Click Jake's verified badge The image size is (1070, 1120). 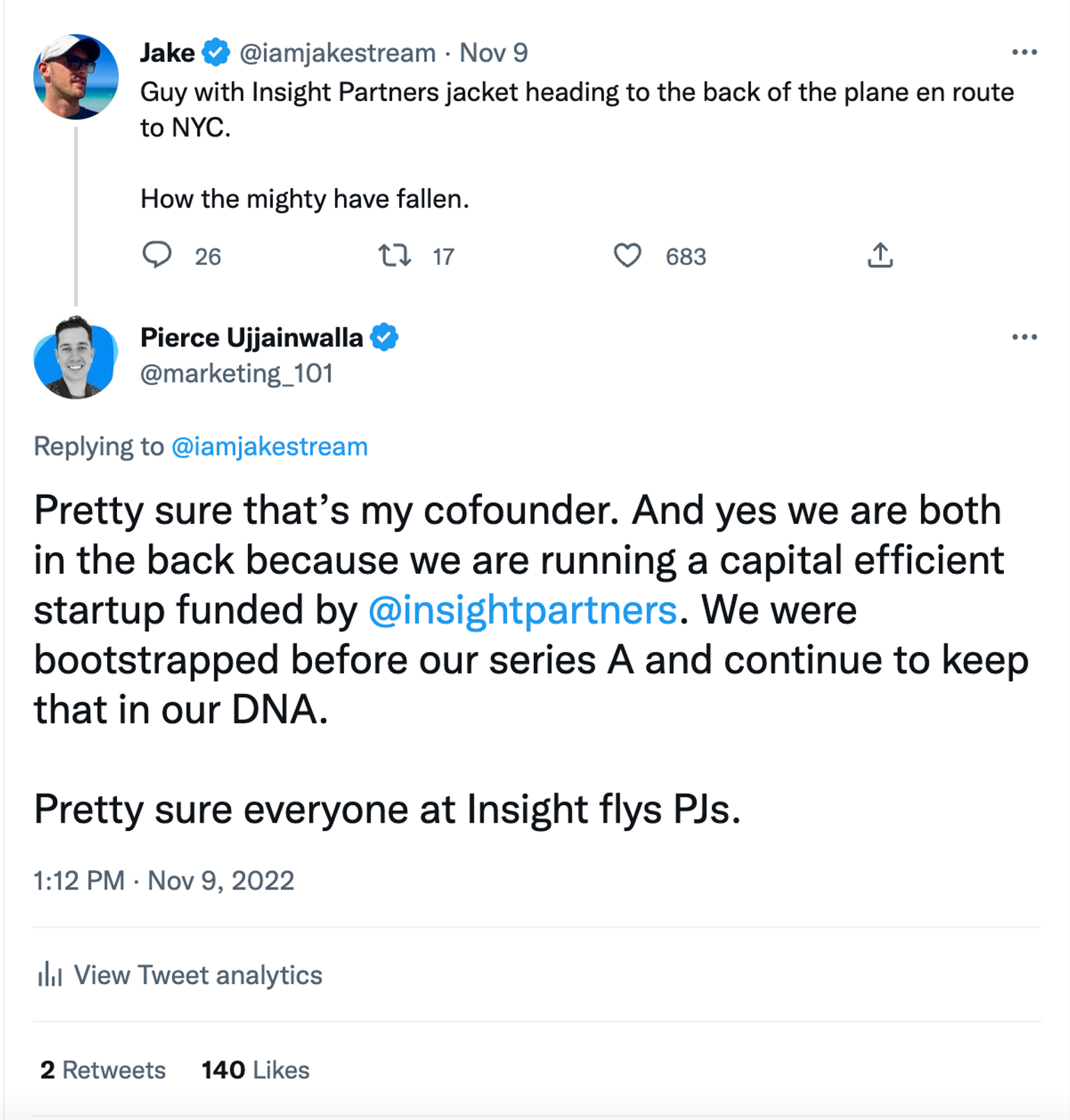tap(216, 53)
